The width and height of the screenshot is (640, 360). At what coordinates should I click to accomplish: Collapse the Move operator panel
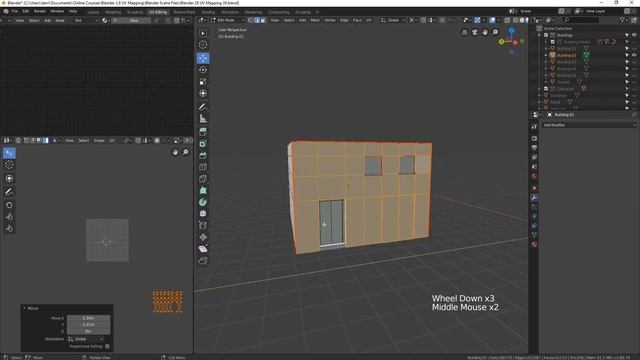[24, 308]
